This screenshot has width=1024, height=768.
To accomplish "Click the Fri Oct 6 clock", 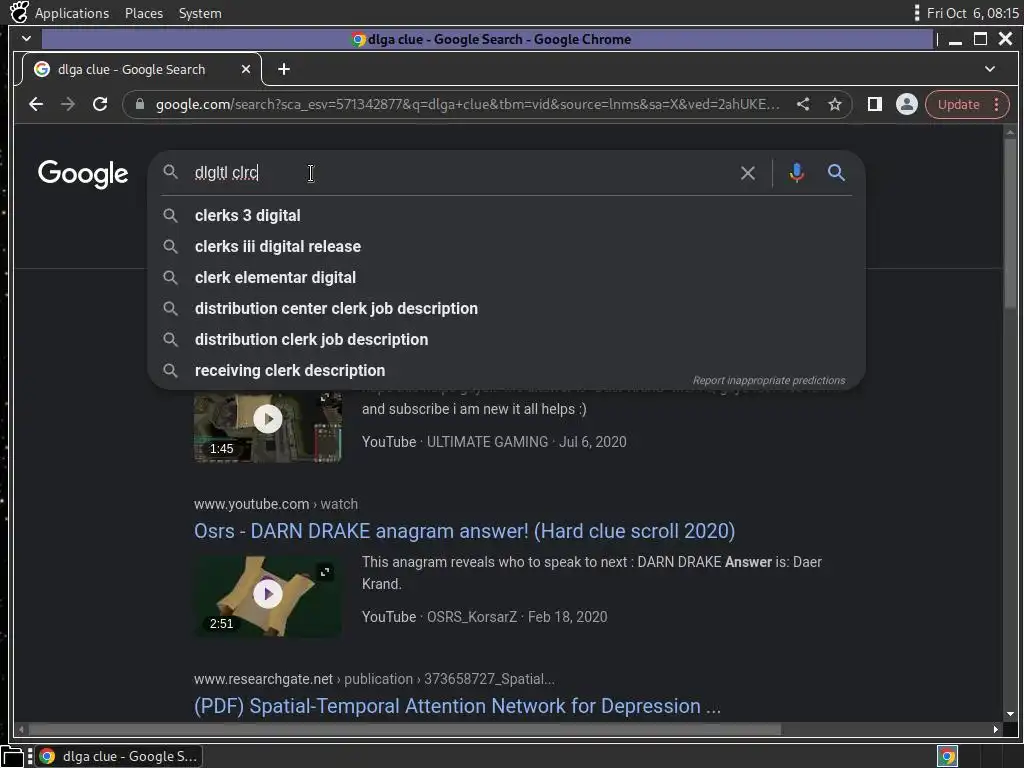I will [x=972, y=13].
